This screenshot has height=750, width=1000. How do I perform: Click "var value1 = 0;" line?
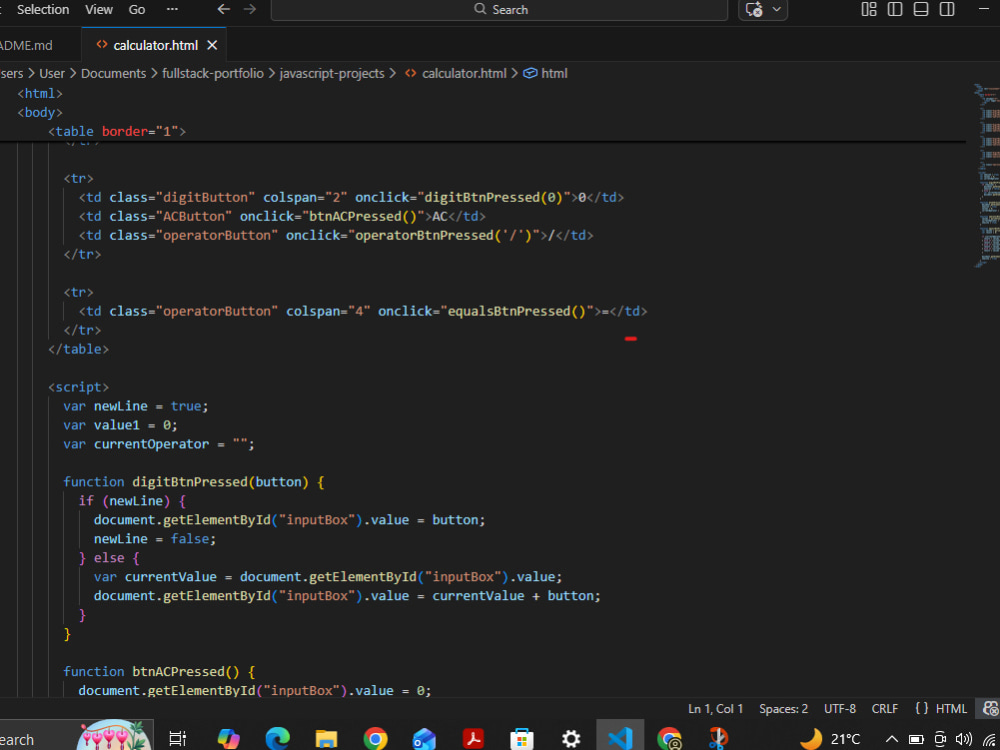pos(121,425)
